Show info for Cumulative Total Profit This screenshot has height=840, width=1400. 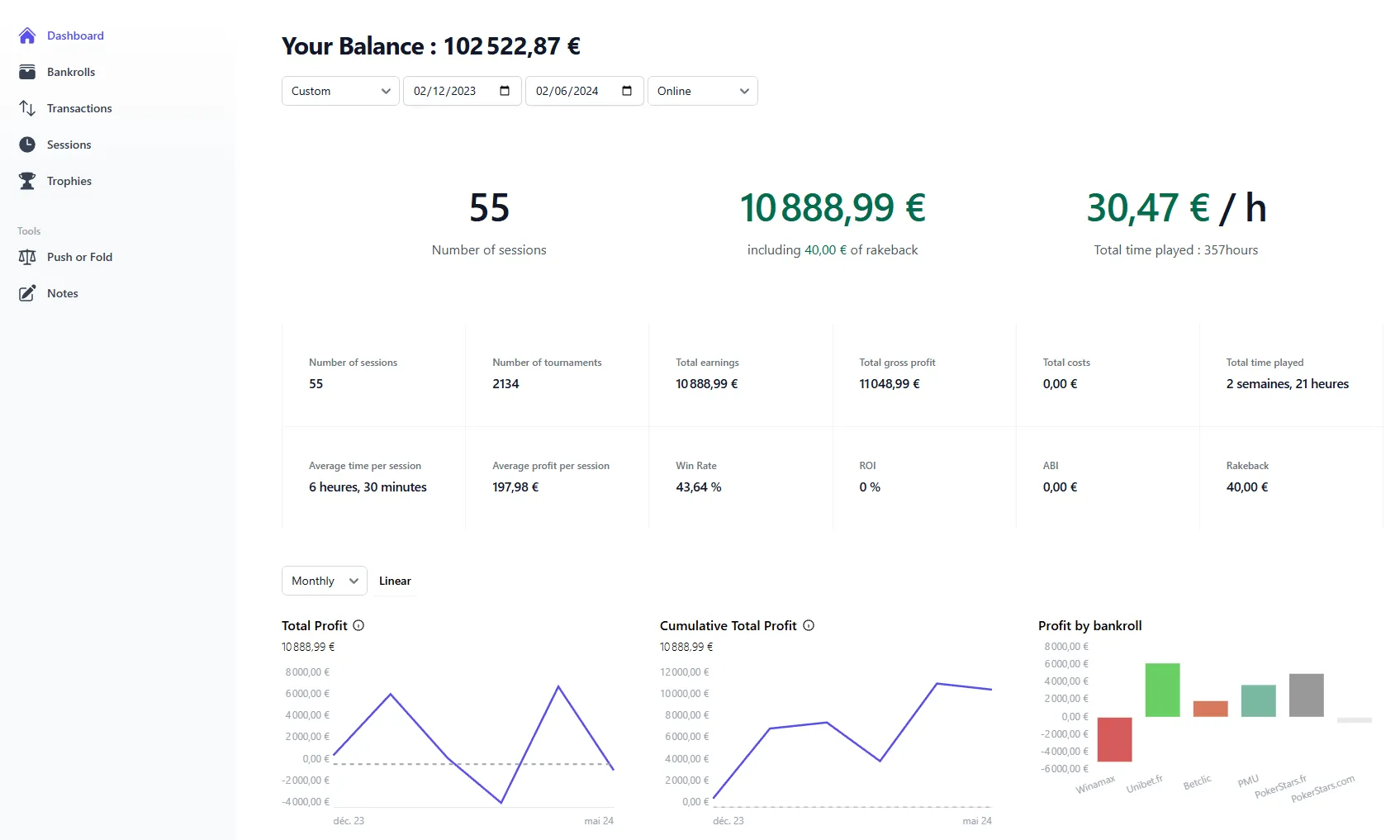tap(809, 626)
